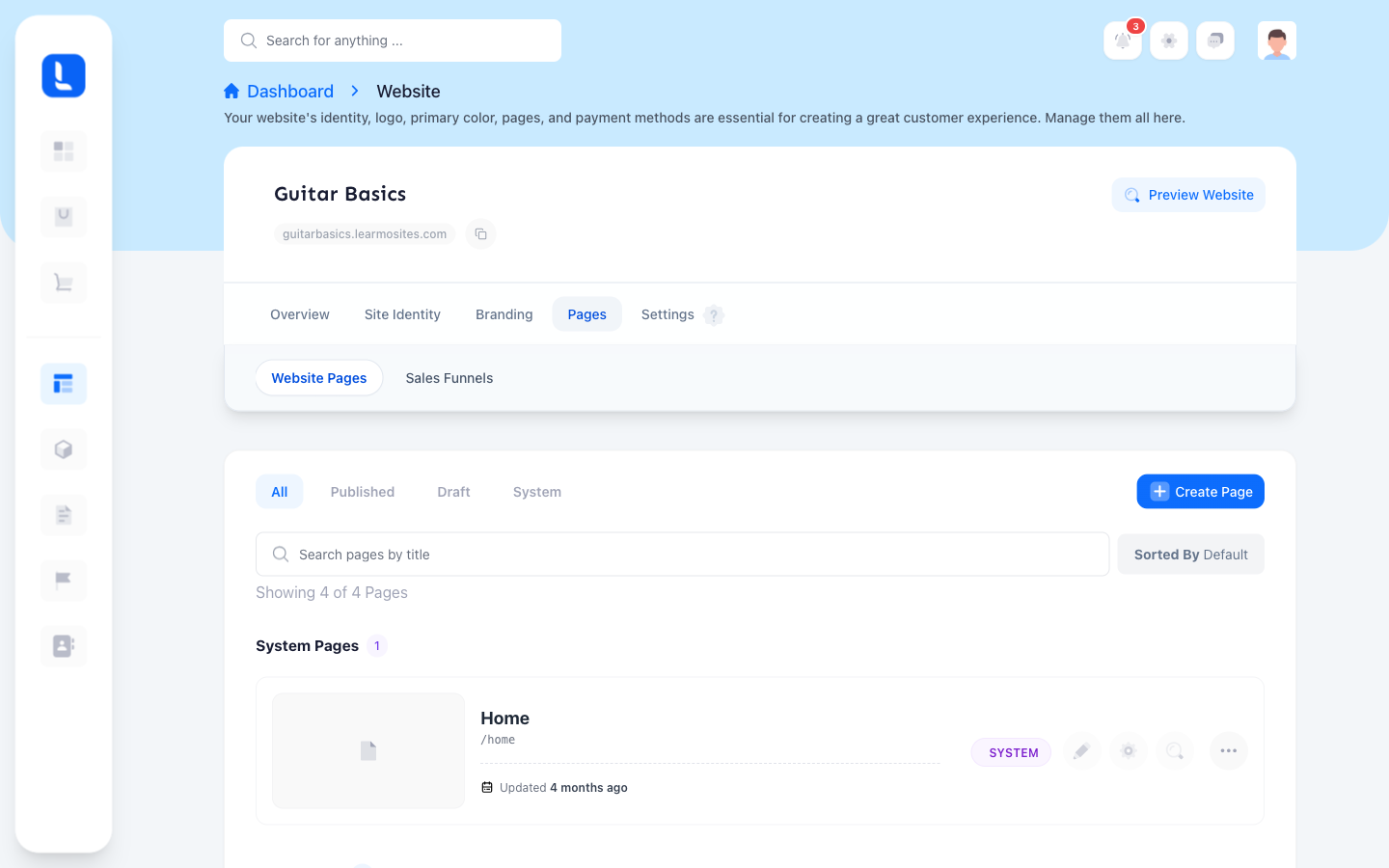The image size is (1389, 868).
Task: Click the Create Page button
Action: tap(1201, 492)
